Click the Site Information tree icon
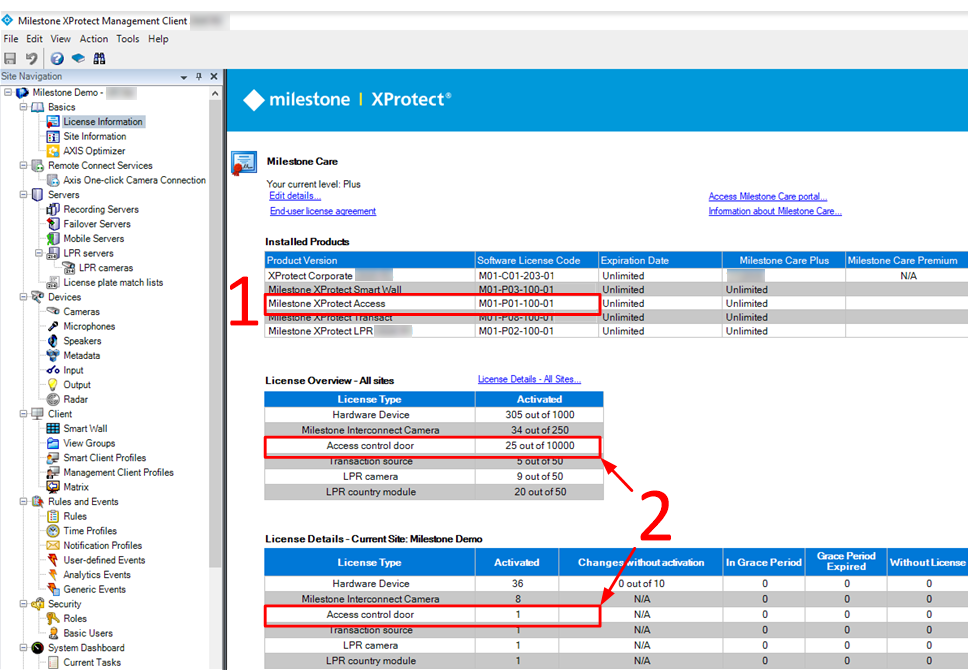968x670 pixels. [53, 136]
